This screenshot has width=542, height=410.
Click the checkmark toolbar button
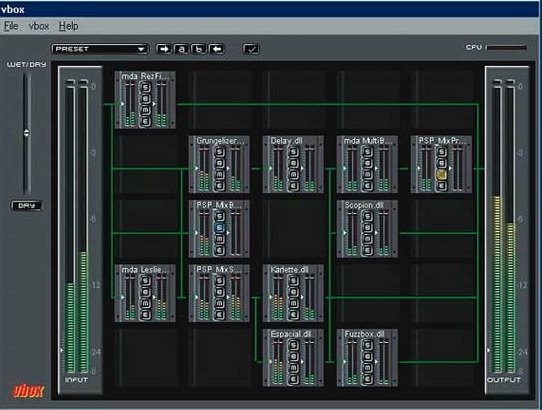pyautogui.click(x=251, y=49)
